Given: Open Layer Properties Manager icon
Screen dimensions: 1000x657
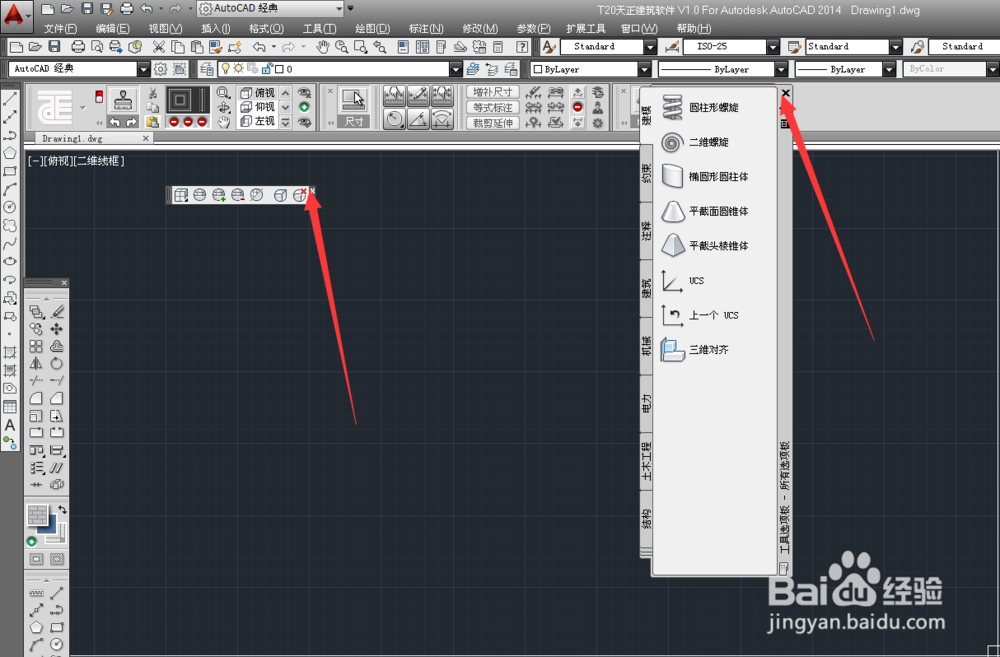Looking at the screenshot, I should coord(206,69).
